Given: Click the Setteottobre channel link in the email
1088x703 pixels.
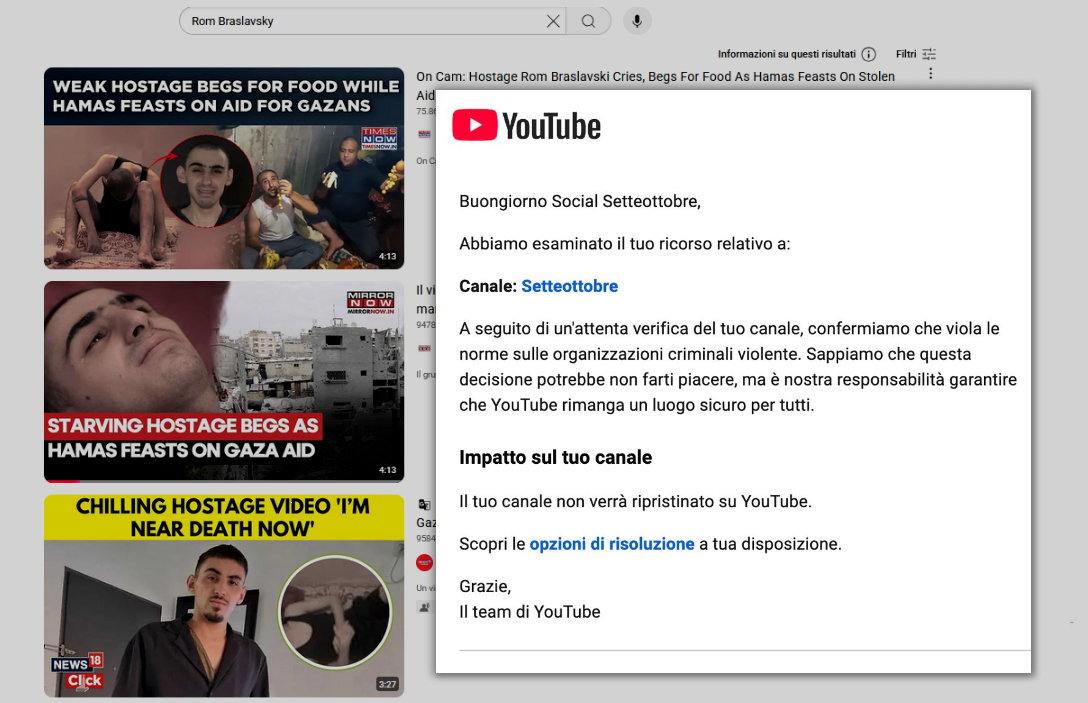Looking at the screenshot, I should click(570, 286).
